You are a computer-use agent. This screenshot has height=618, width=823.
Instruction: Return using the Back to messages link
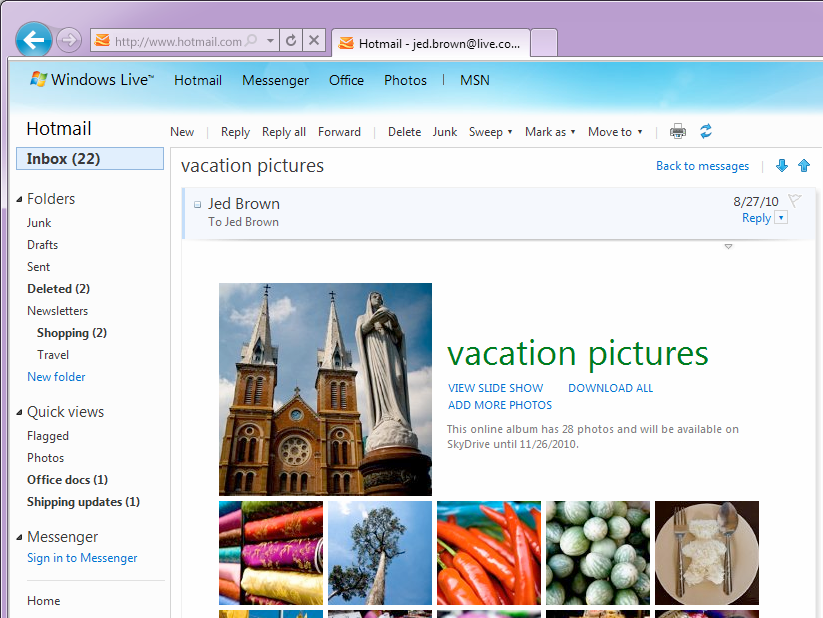pyautogui.click(x=702, y=165)
